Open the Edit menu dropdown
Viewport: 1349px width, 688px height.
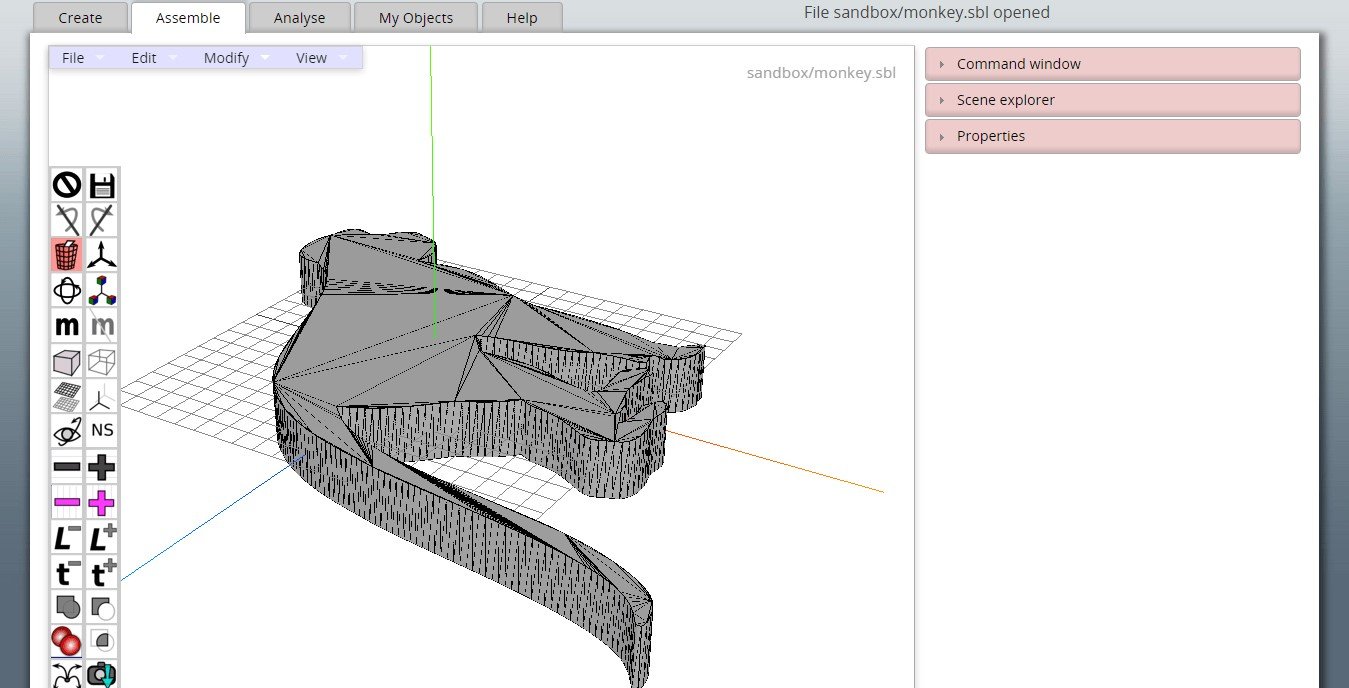[154, 58]
